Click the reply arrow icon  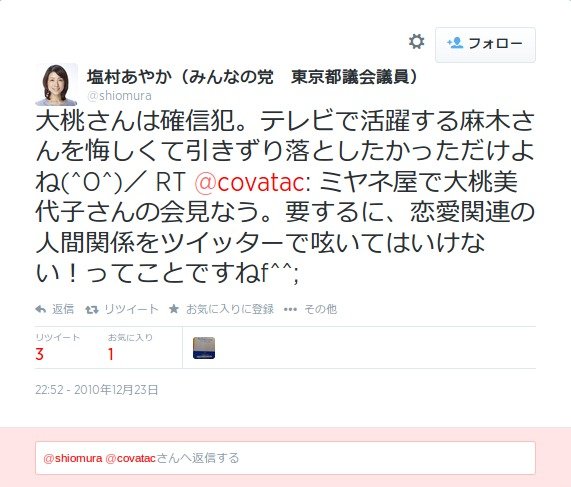(40, 309)
